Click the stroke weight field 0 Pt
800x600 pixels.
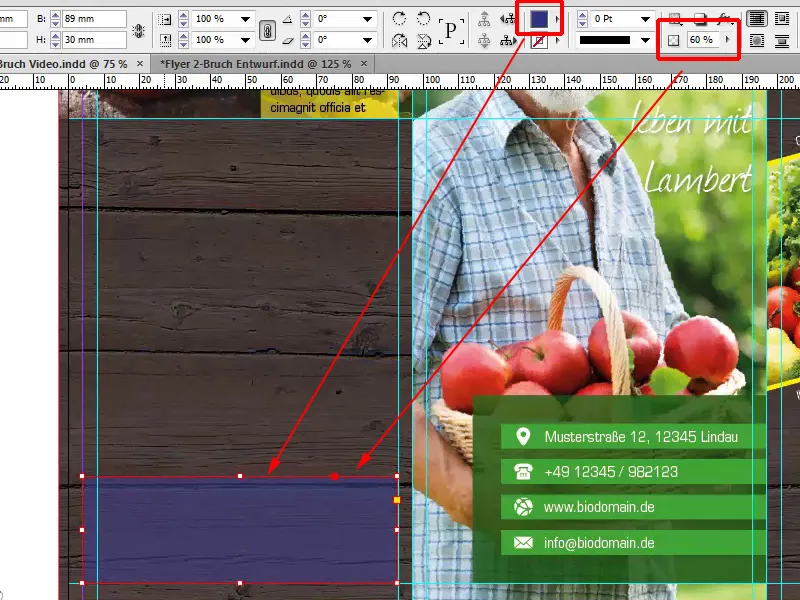[615, 19]
